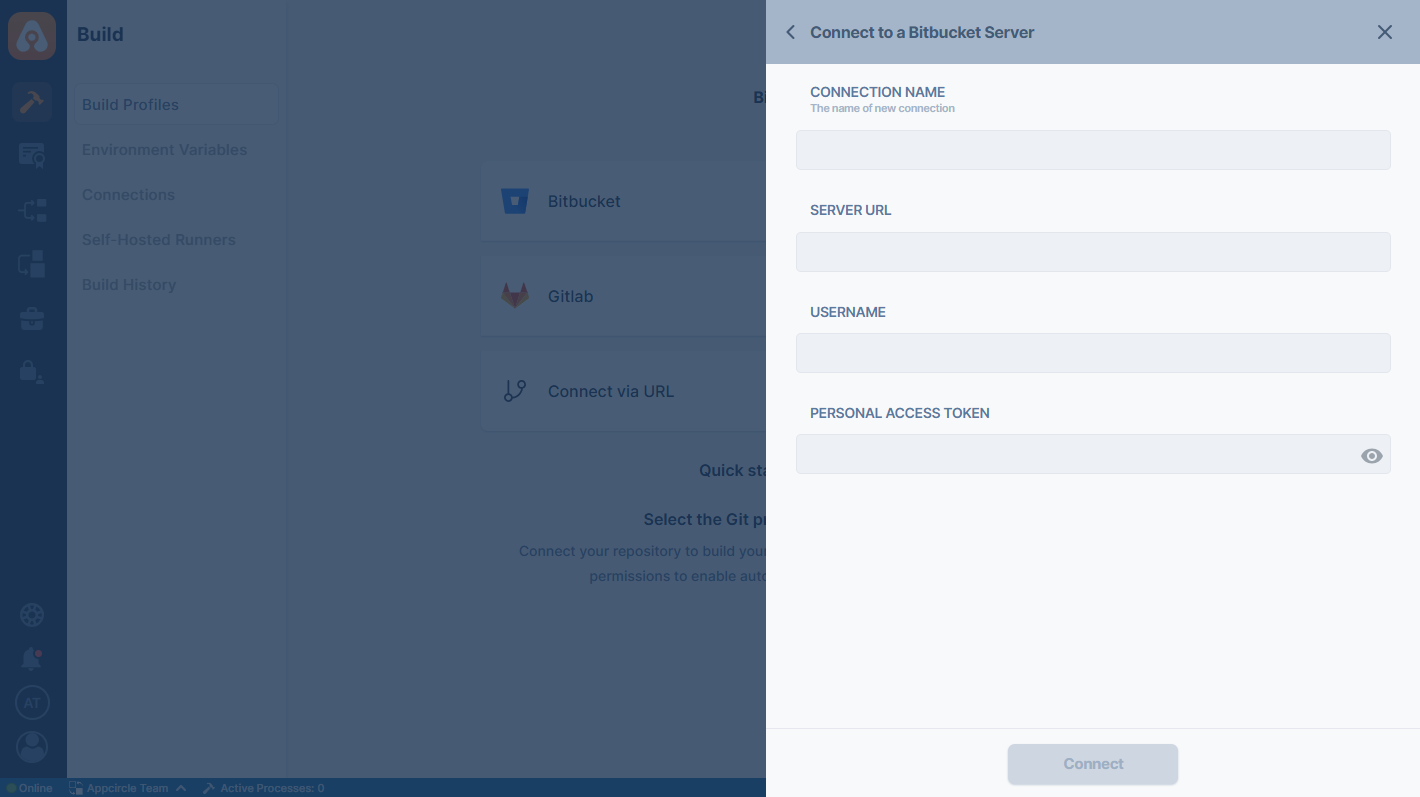Image resolution: width=1420 pixels, height=797 pixels.
Task: Click the Appcircle logo icon
Action: [x=32, y=35]
